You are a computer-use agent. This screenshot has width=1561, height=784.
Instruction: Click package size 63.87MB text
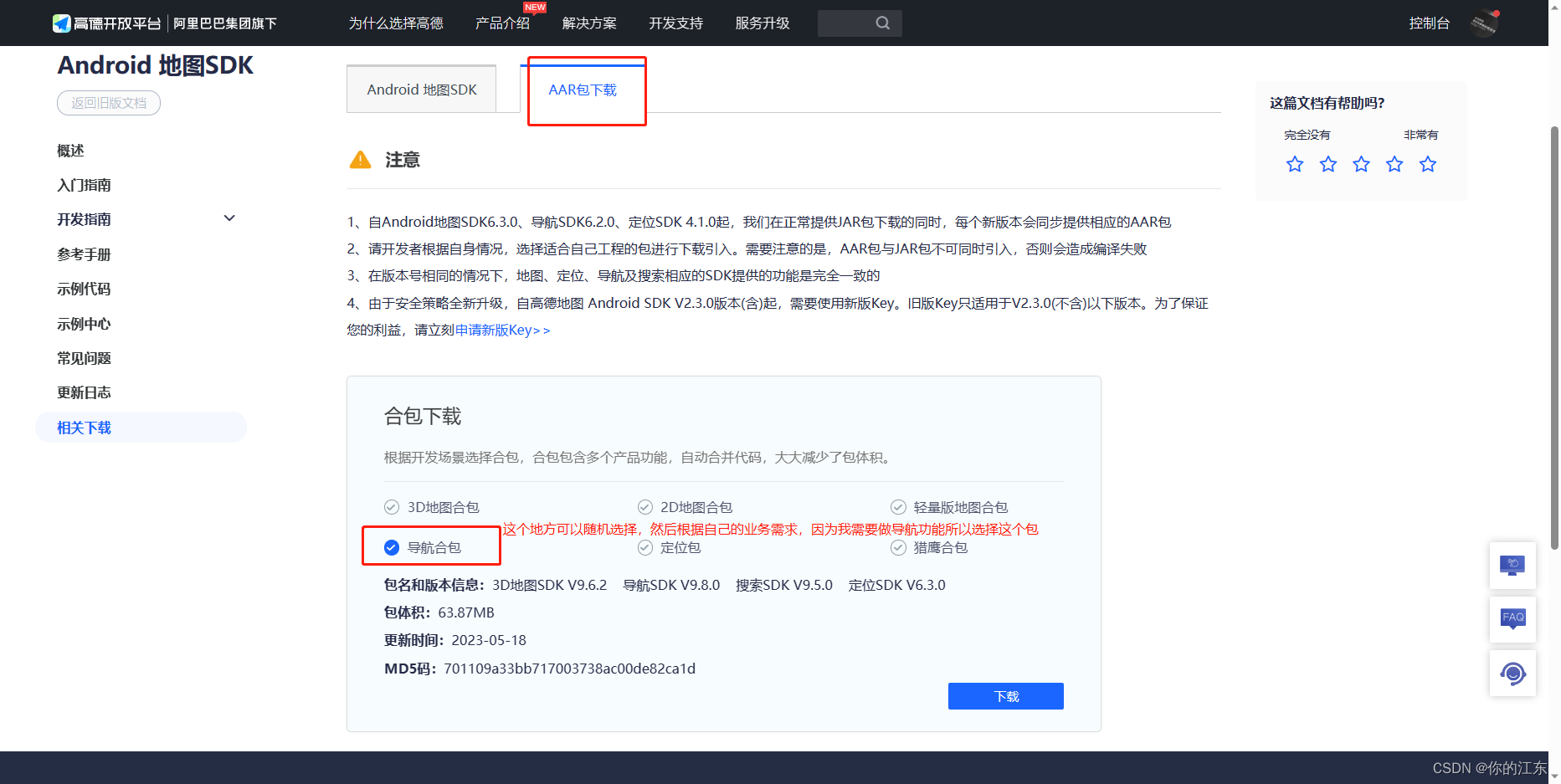[x=466, y=612]
